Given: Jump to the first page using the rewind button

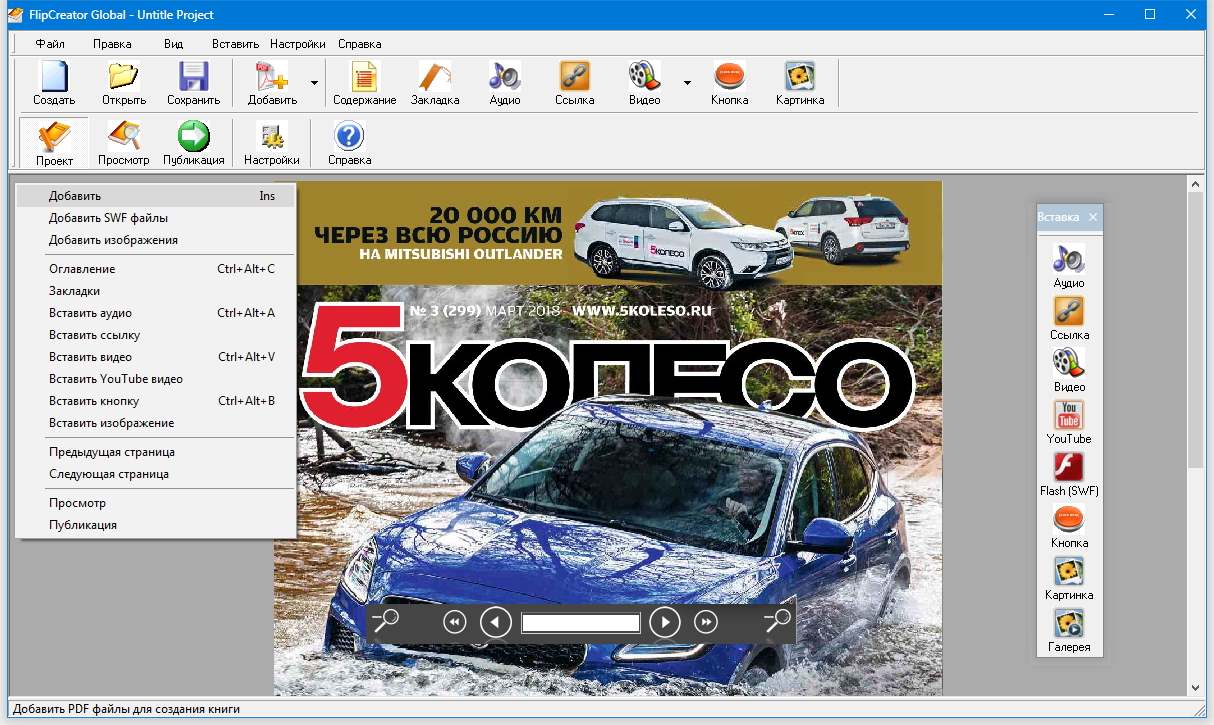Looking at the screenshot, I should tap(454, 623).
